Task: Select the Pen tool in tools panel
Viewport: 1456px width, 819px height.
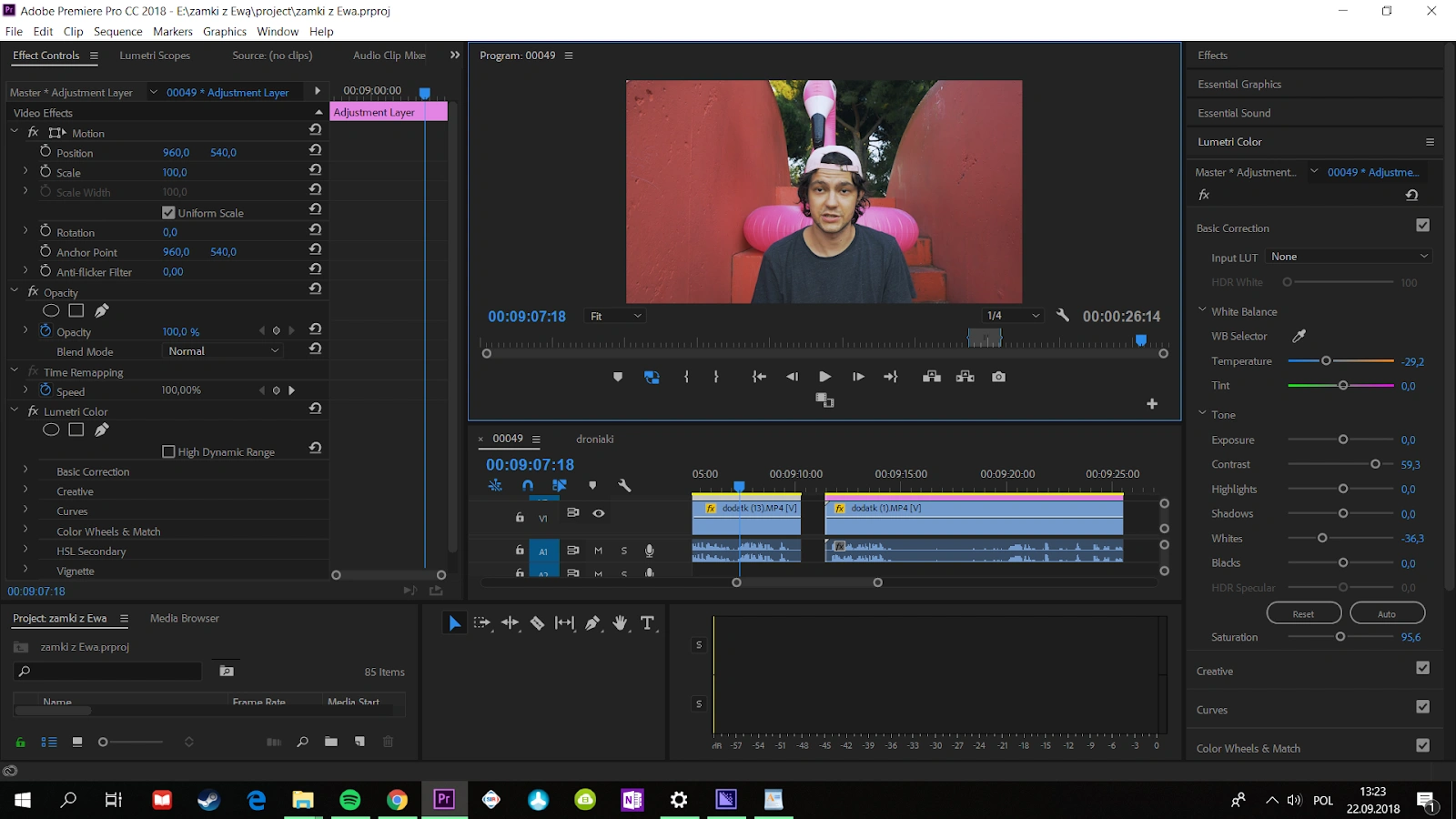Action: click(592, 623)
